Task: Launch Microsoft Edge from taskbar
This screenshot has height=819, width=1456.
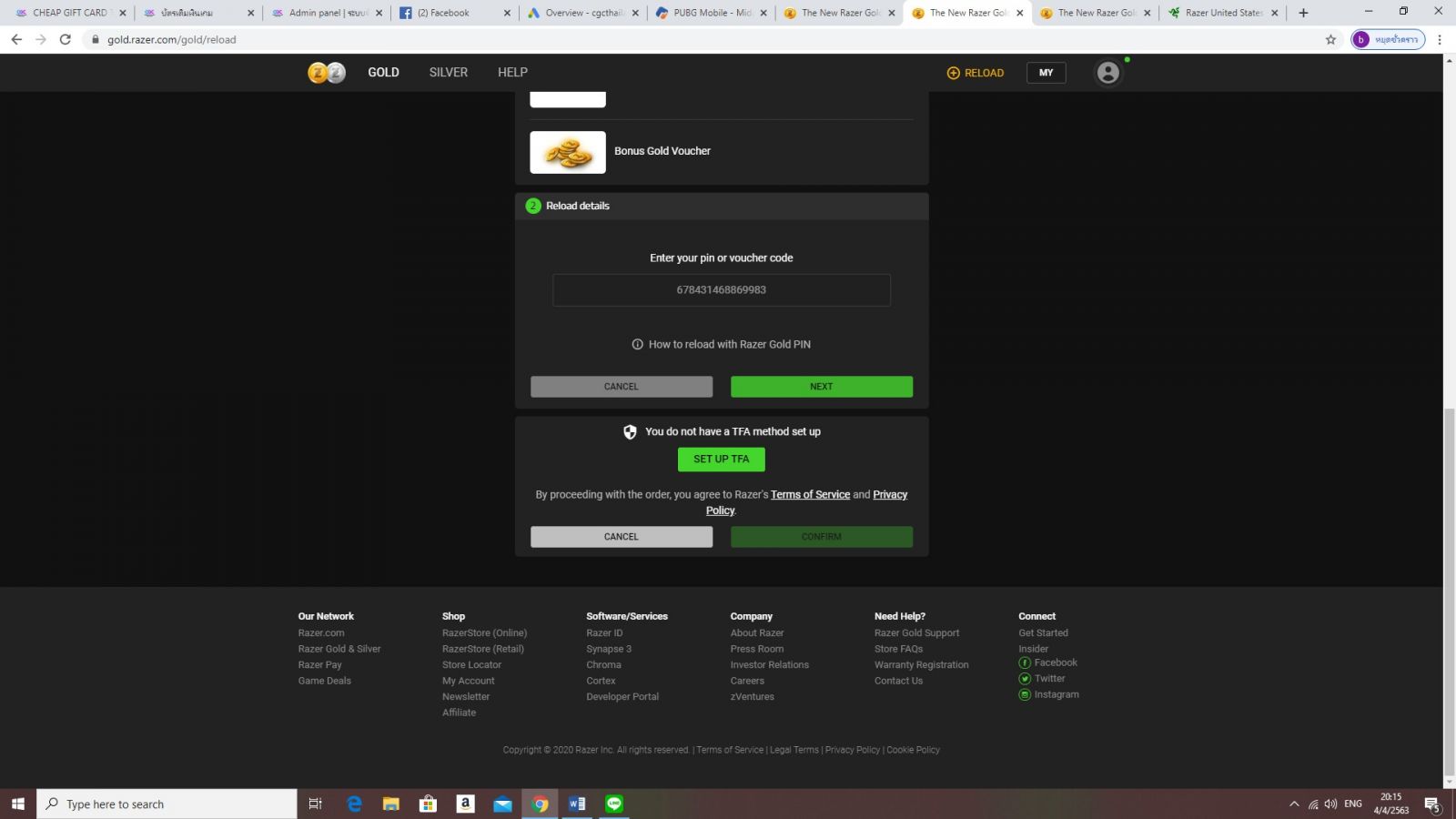Action: pos(354,804)
